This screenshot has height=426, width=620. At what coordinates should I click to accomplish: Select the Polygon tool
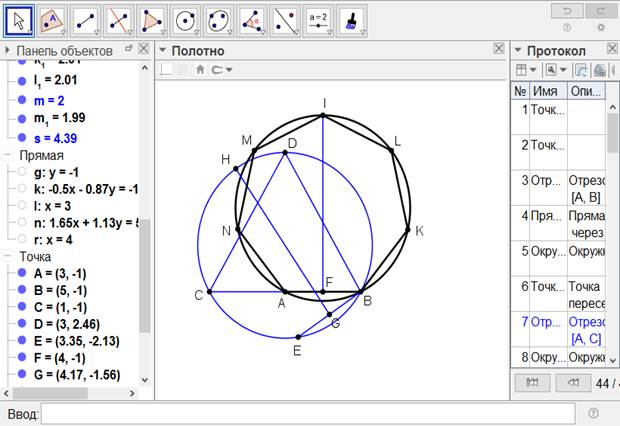[x=152, y=21]
